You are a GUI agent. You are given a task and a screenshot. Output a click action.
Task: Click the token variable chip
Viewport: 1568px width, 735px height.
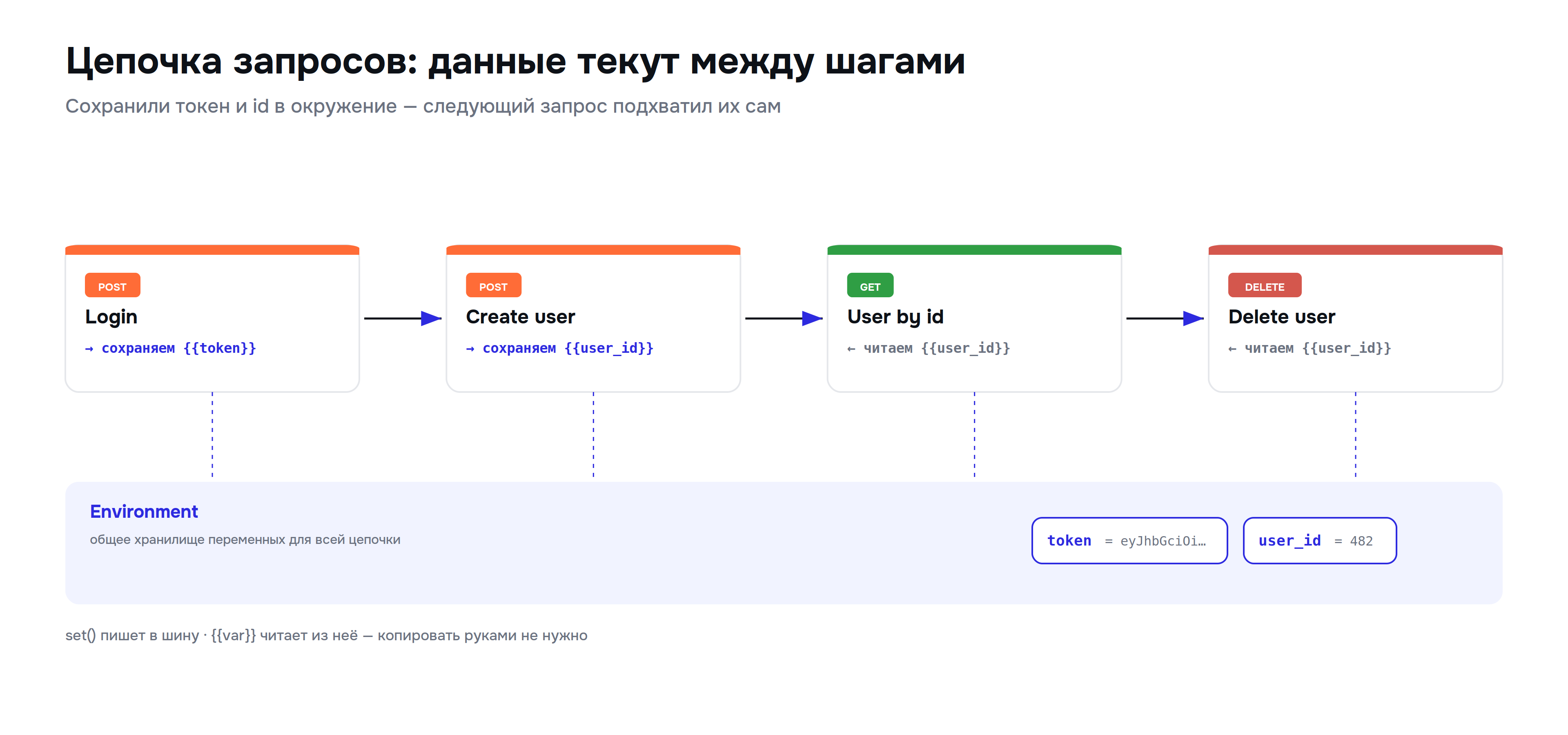1129,541
